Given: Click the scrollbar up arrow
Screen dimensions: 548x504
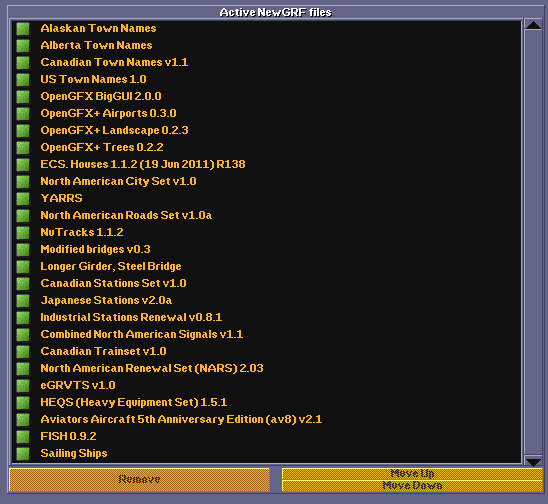Looking at the screenshot, I should coord(533,25).
